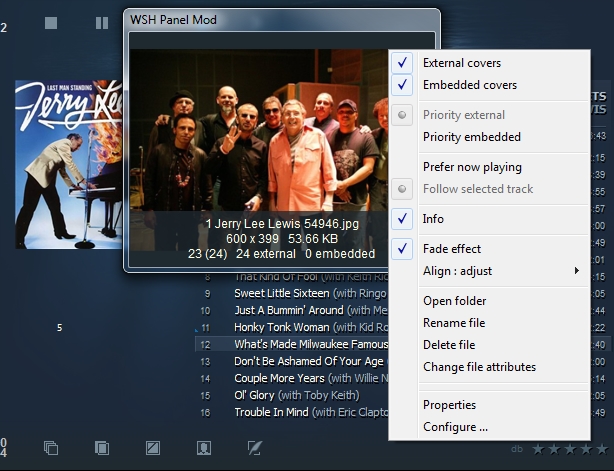Toggle Embedded covers checkbox
The width and height of the screenshot is (614, 471).
point(469,85)
